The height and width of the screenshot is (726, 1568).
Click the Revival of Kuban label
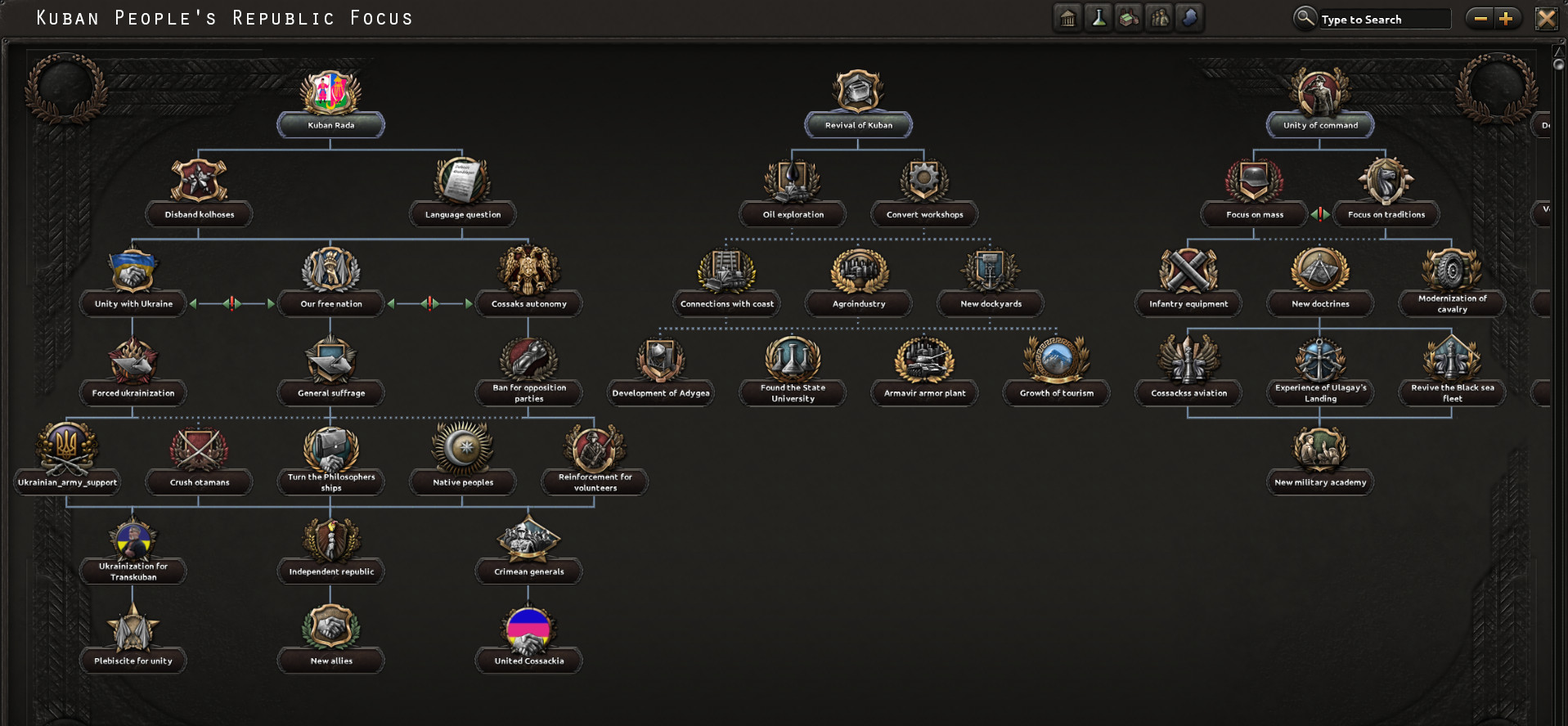(858, 125)
